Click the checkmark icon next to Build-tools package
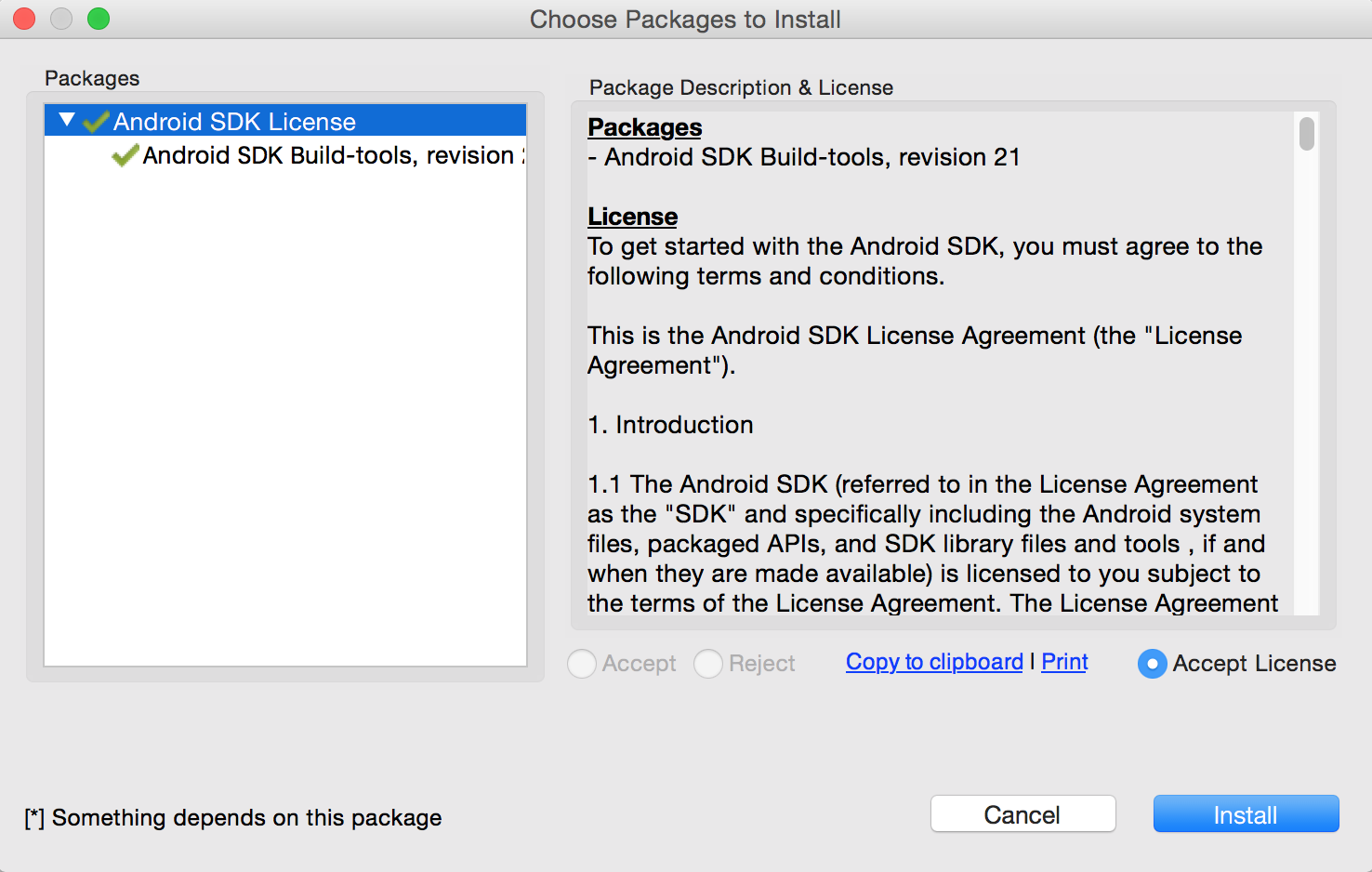Viewport: 1372px width, 872px height. (125, 155)
